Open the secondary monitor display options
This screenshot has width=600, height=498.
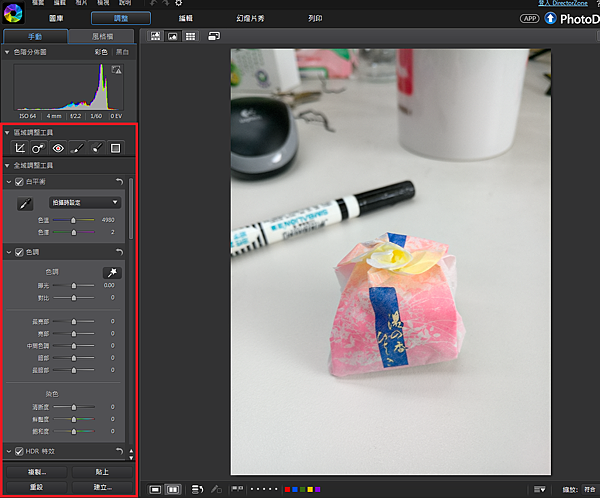(x=214, y=36)
